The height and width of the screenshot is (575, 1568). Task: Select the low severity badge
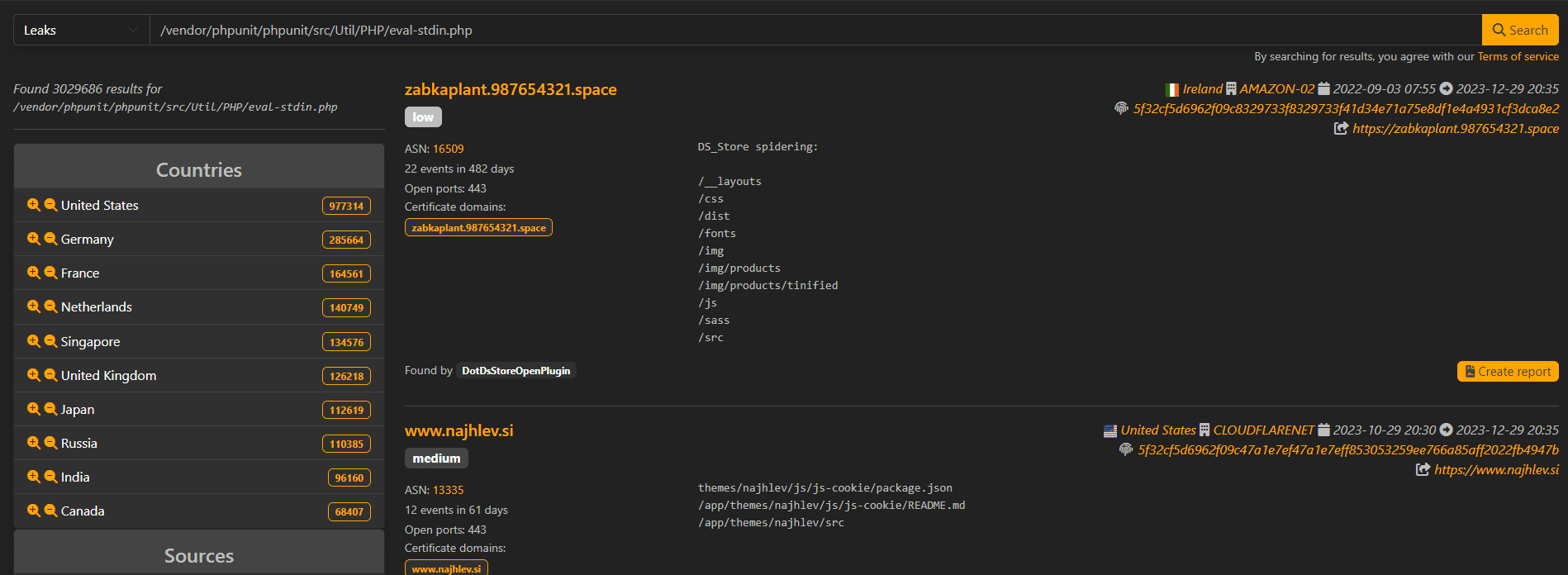coord(423,117)
